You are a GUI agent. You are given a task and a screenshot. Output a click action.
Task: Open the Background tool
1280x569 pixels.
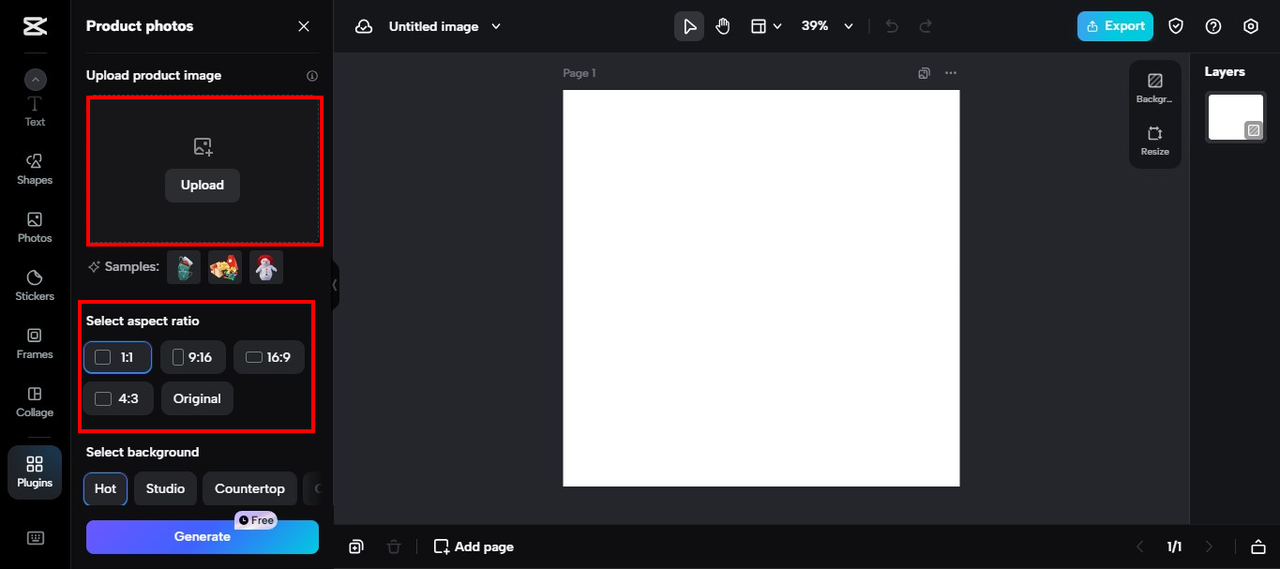point(1155,88)
